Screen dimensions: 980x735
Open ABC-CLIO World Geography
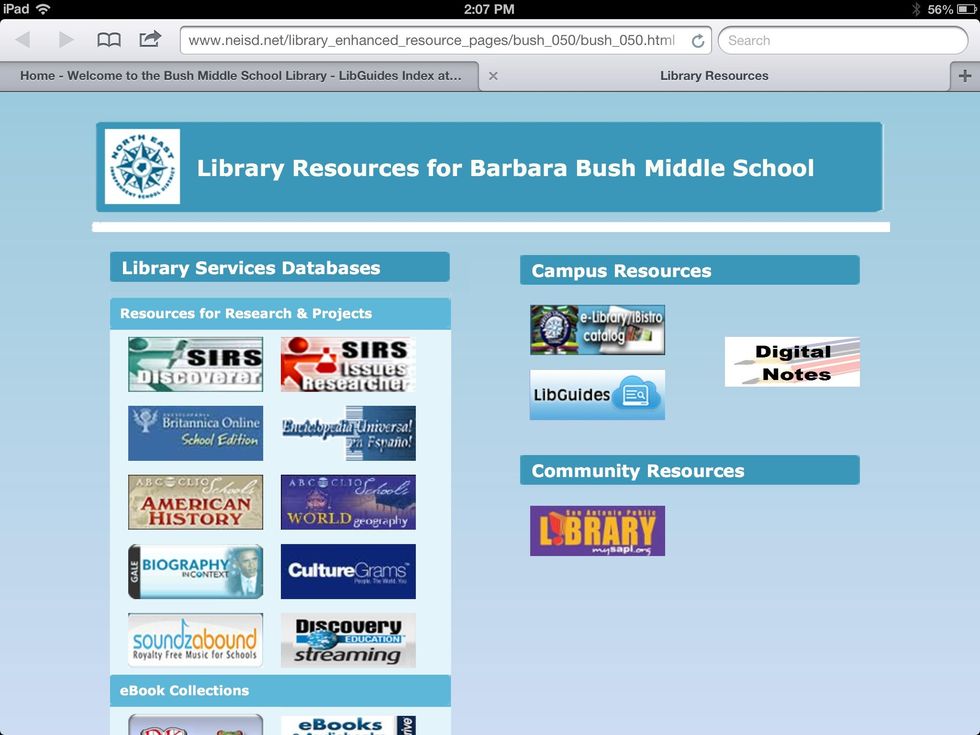coord(348,502)
